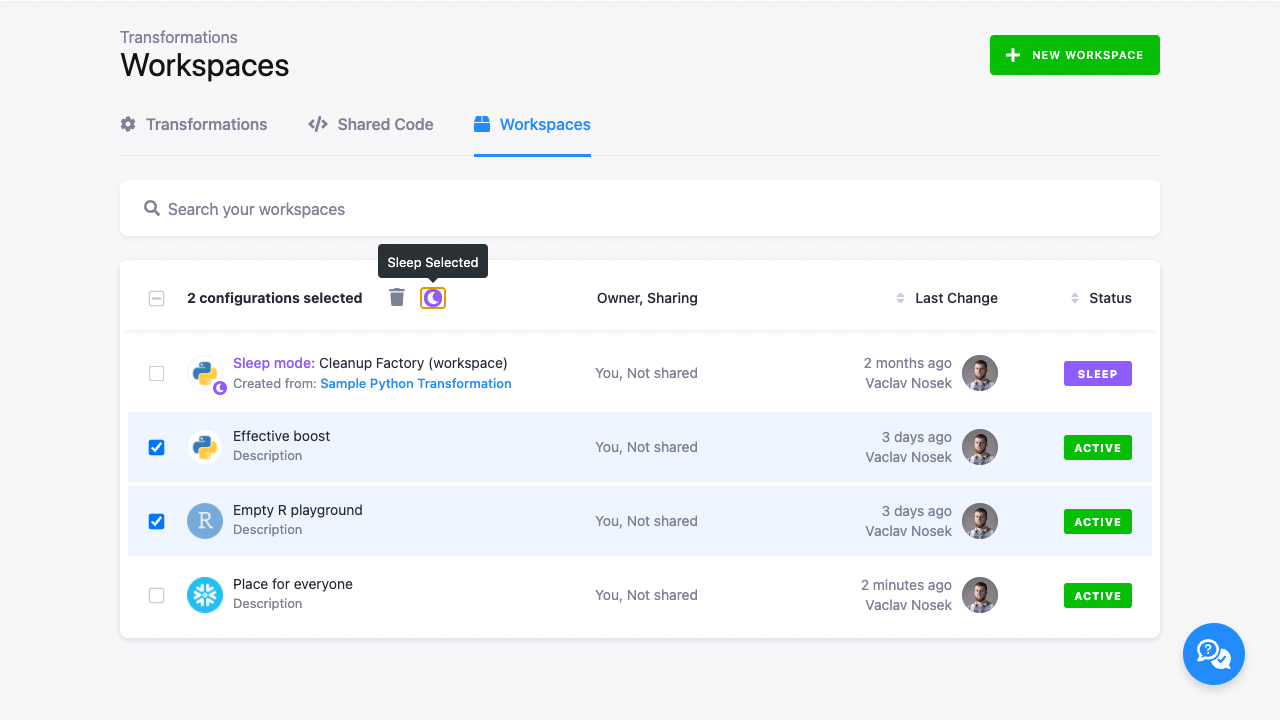Click the trash delete icon for selected configurations

click(x=396, y=297)
